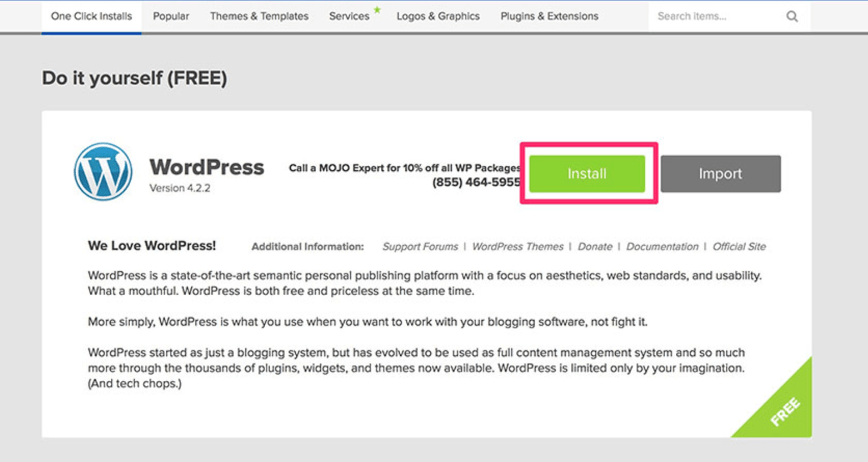Open the Documentation link

click(x=662, y=247)
